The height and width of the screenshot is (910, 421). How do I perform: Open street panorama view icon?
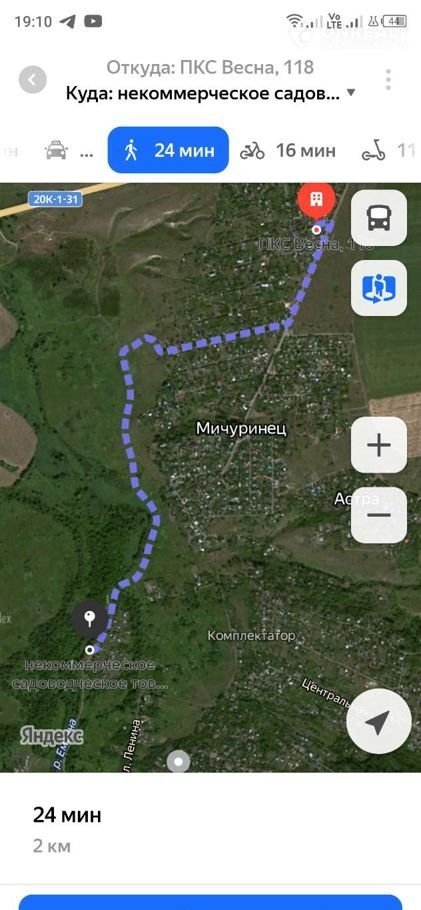click(379, 288)
